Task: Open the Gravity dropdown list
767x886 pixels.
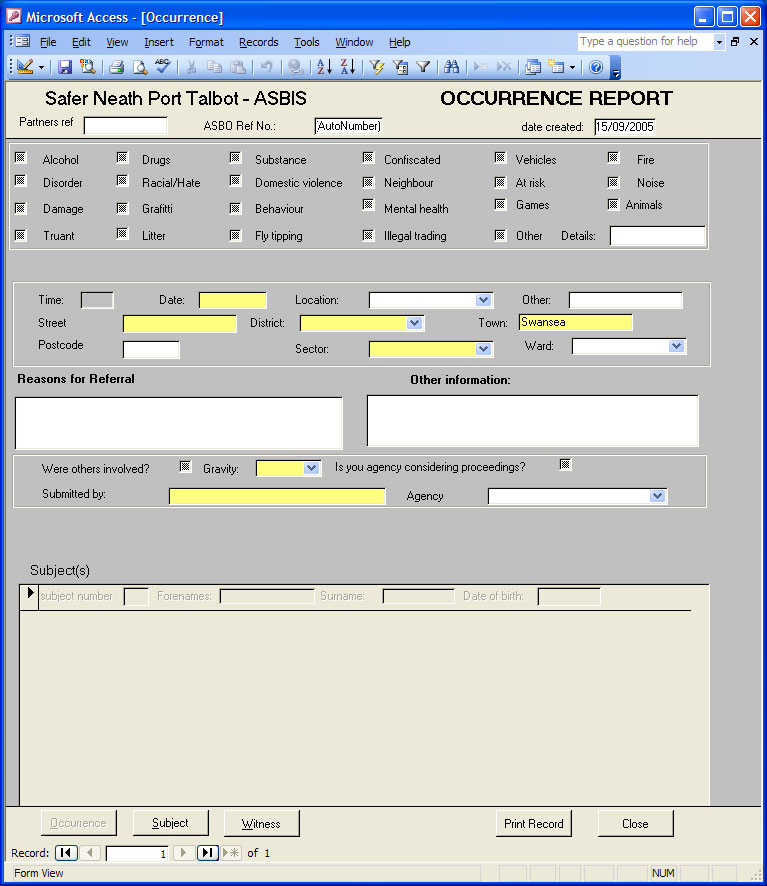Action: point(311,468)
